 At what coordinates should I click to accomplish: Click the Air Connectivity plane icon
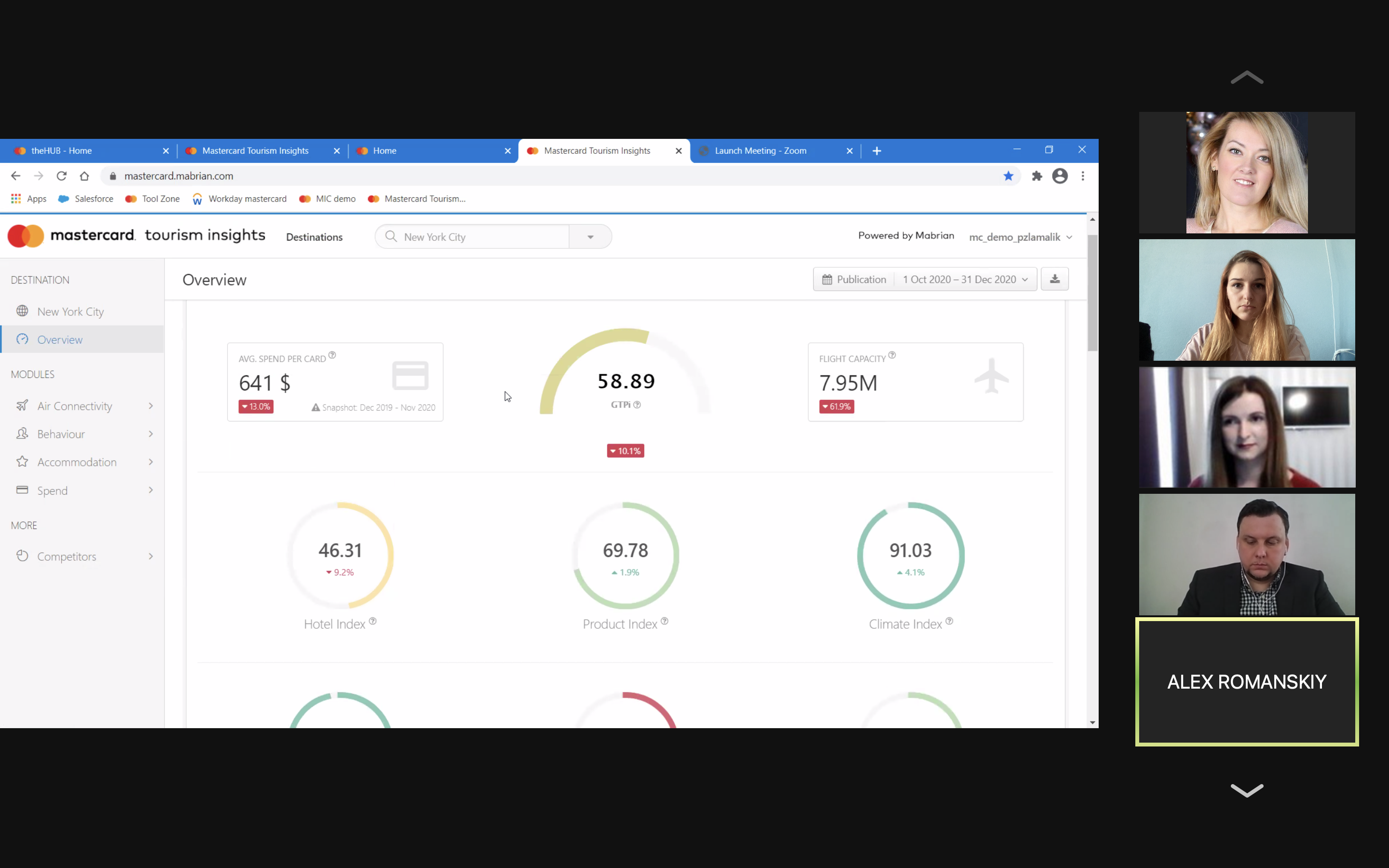pyautogui.click(x=22, y=405)
